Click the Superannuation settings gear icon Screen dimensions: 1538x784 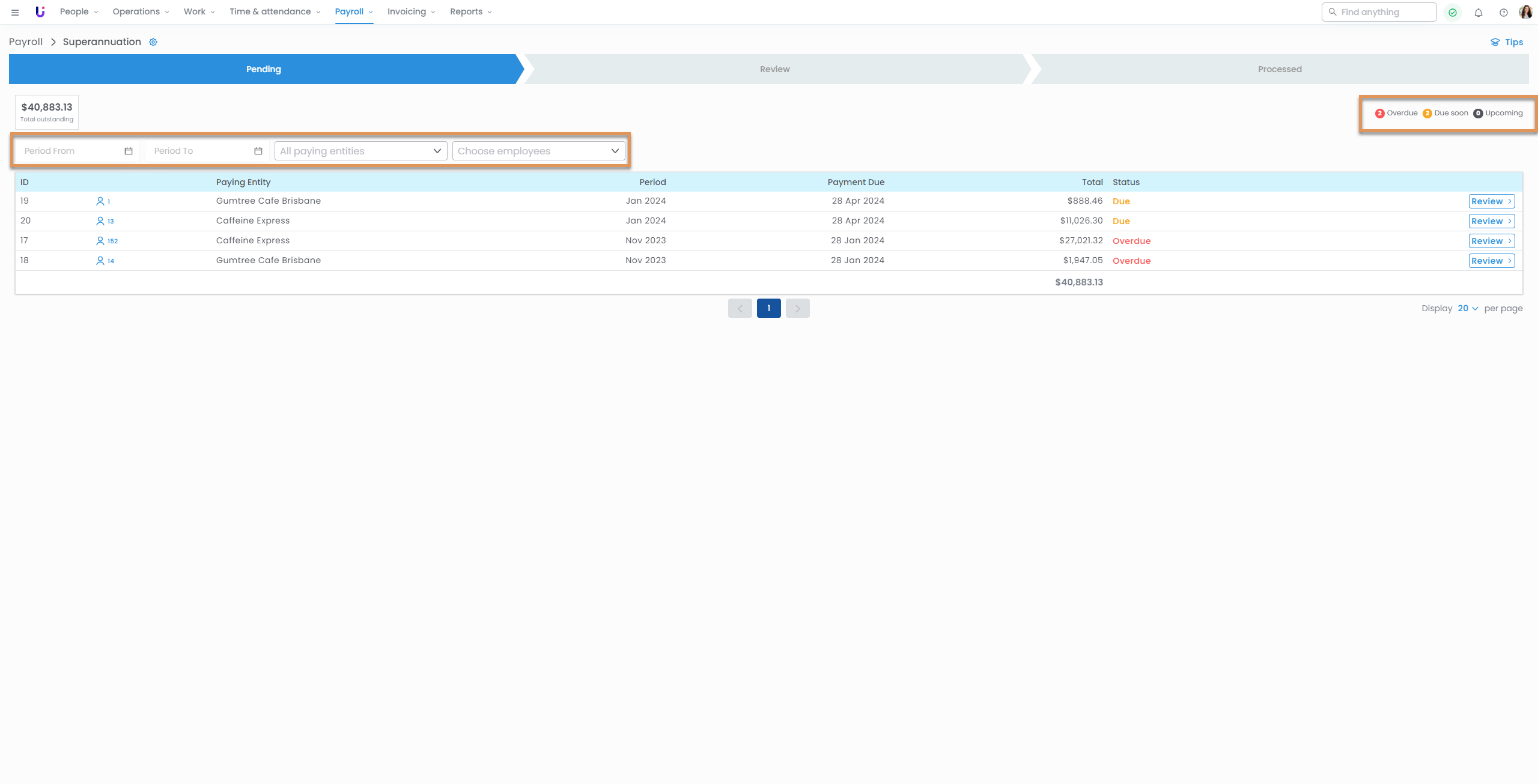(x=153, y=42)
